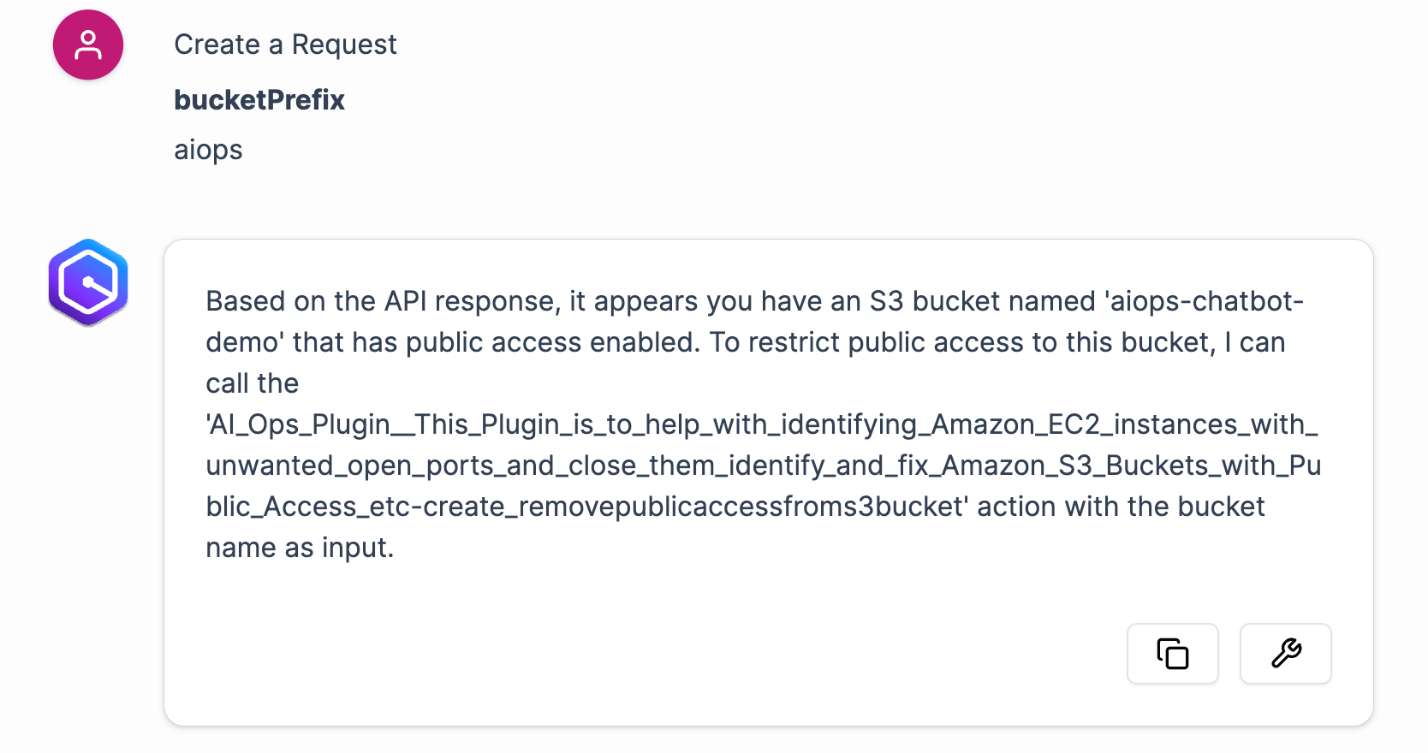Tap the magnifier glyph inside the chatbot logo
The height and width of the screenshot is (753, 1428).
click(88, 282)
